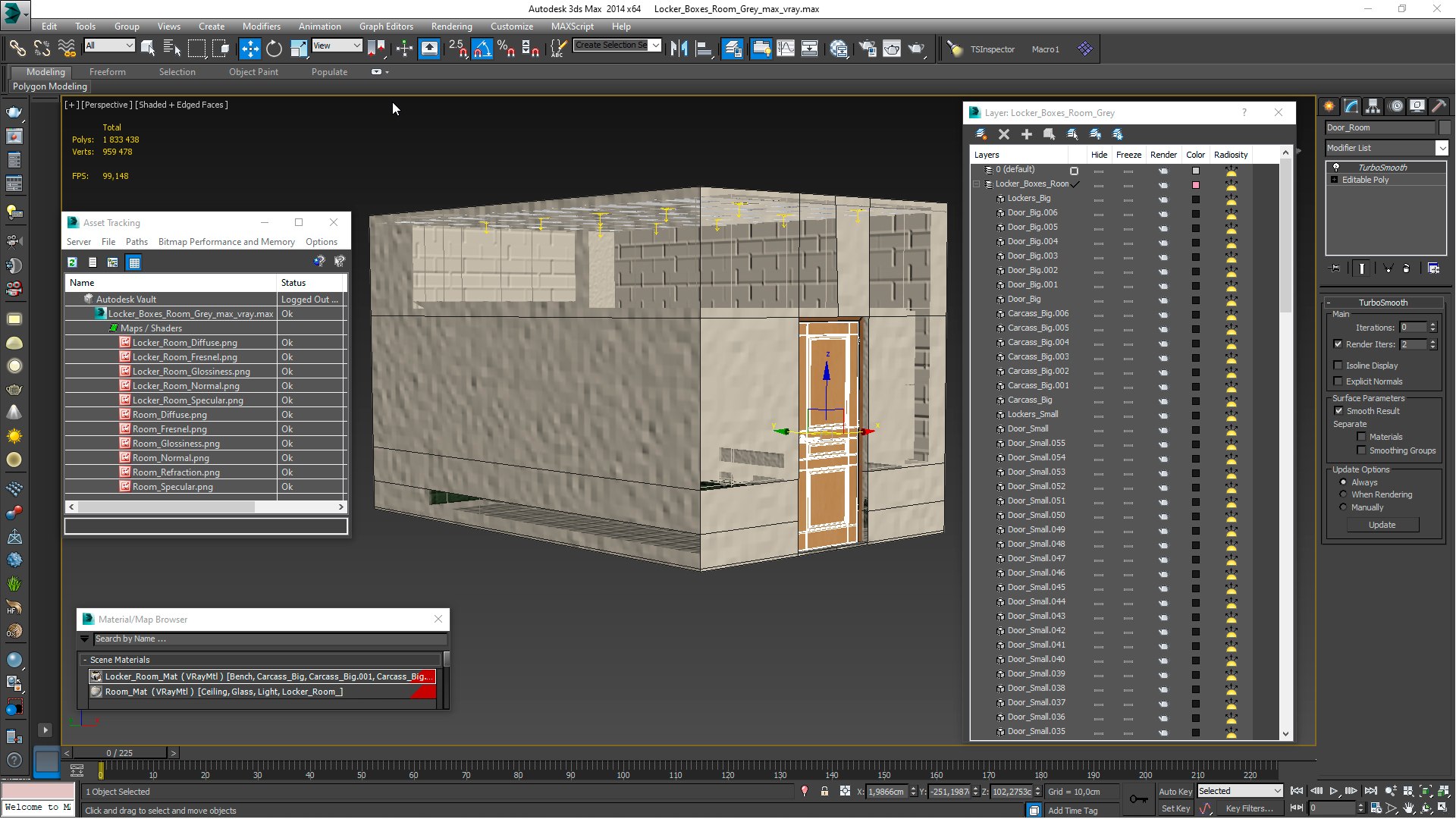Viewport: 1456px width, 819px height.
Task: Open Curve Editor toolbar icon
Action: coord(786,49)
